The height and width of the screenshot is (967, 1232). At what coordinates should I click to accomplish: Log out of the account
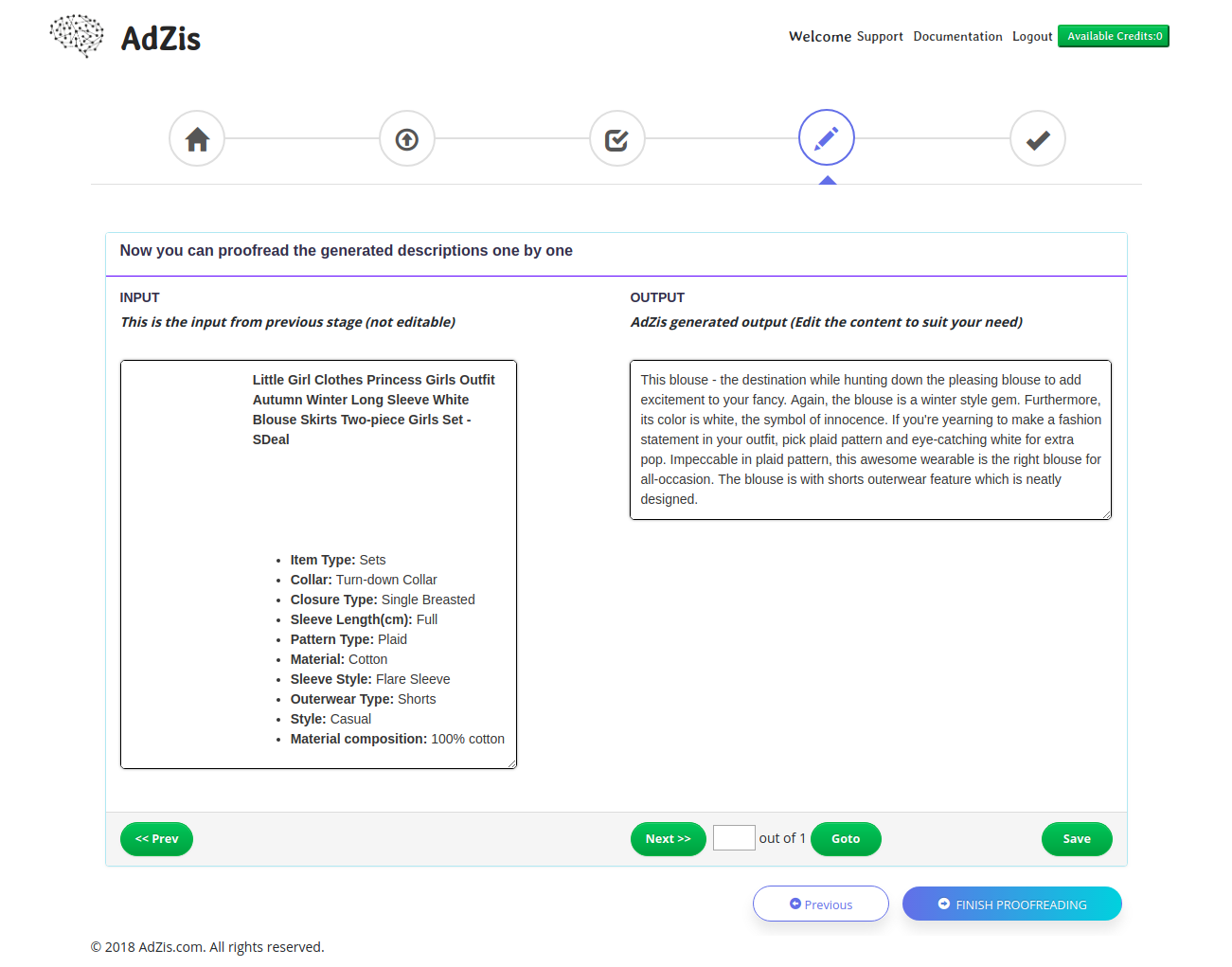tap(1032, 36)
